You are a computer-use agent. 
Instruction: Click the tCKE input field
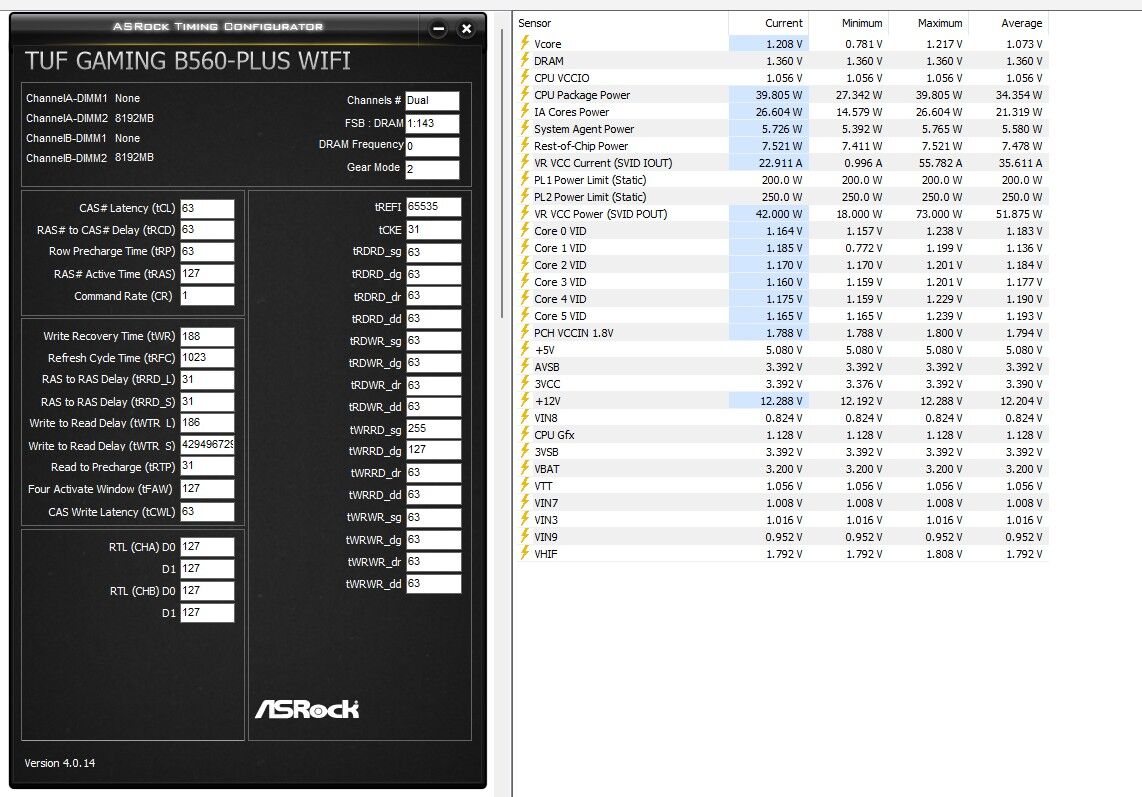tap(433, 229)
